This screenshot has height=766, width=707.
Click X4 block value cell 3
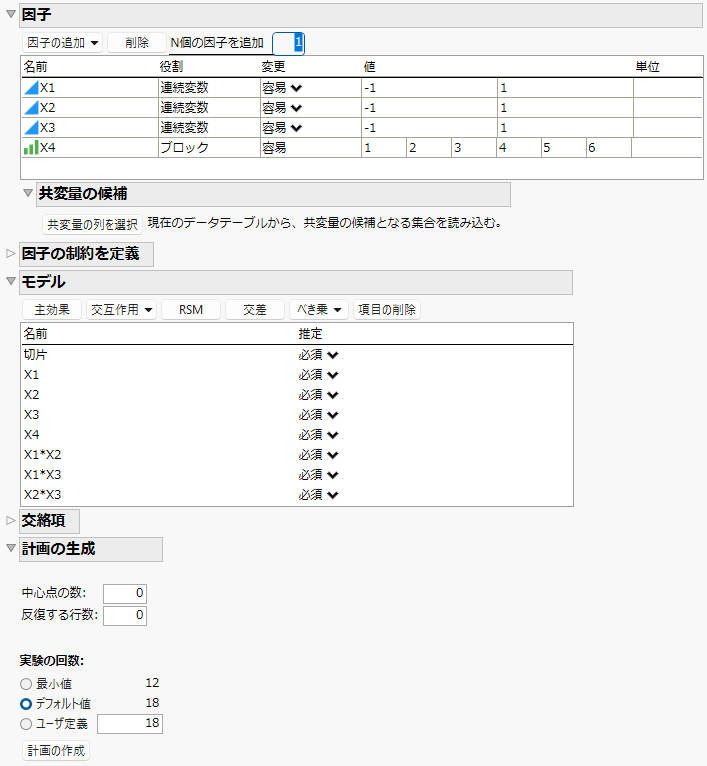tap(474, 148)
